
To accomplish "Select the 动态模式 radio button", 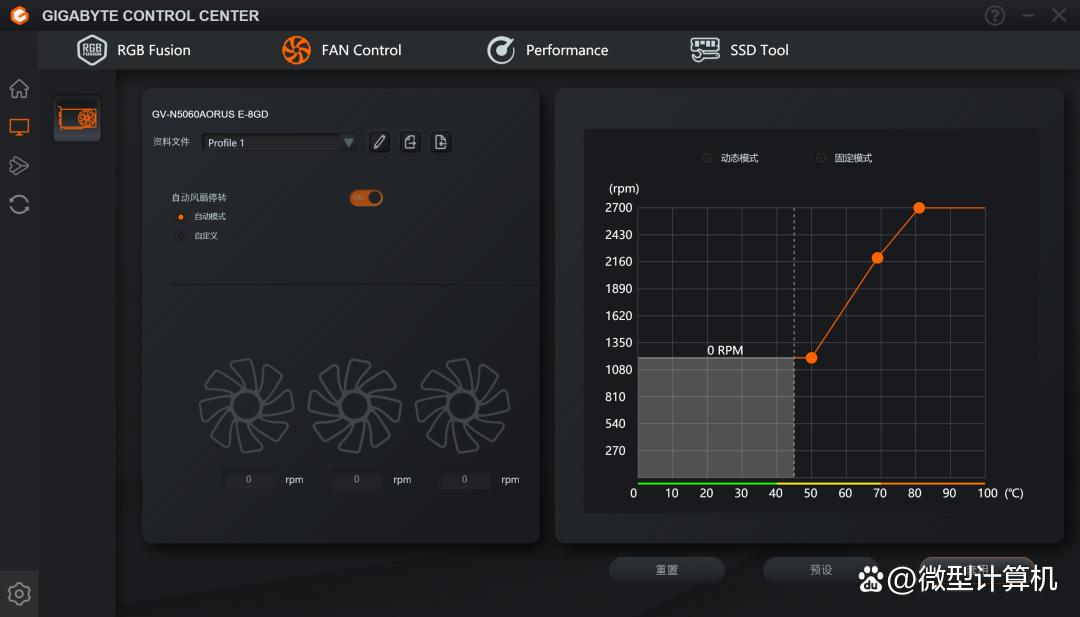I will pyautogui.click(x=707, y=158).
